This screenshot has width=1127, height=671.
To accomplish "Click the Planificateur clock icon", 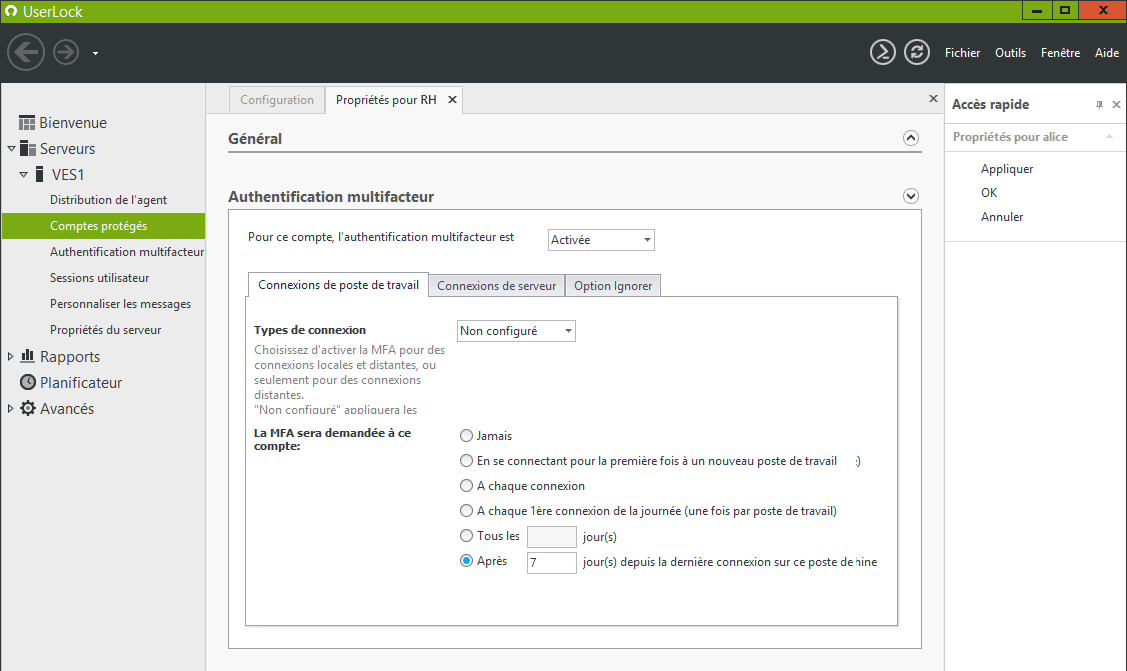I will point(28,382).
